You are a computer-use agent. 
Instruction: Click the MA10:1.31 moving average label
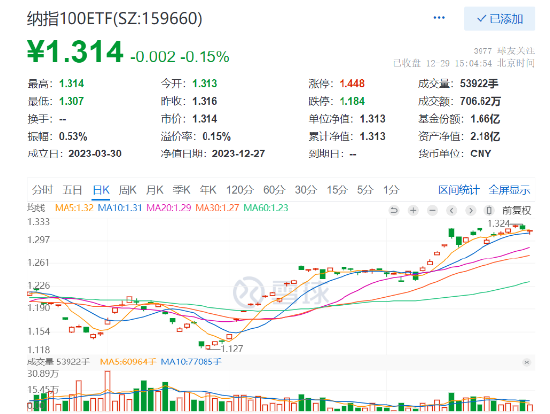click(120, 208)
